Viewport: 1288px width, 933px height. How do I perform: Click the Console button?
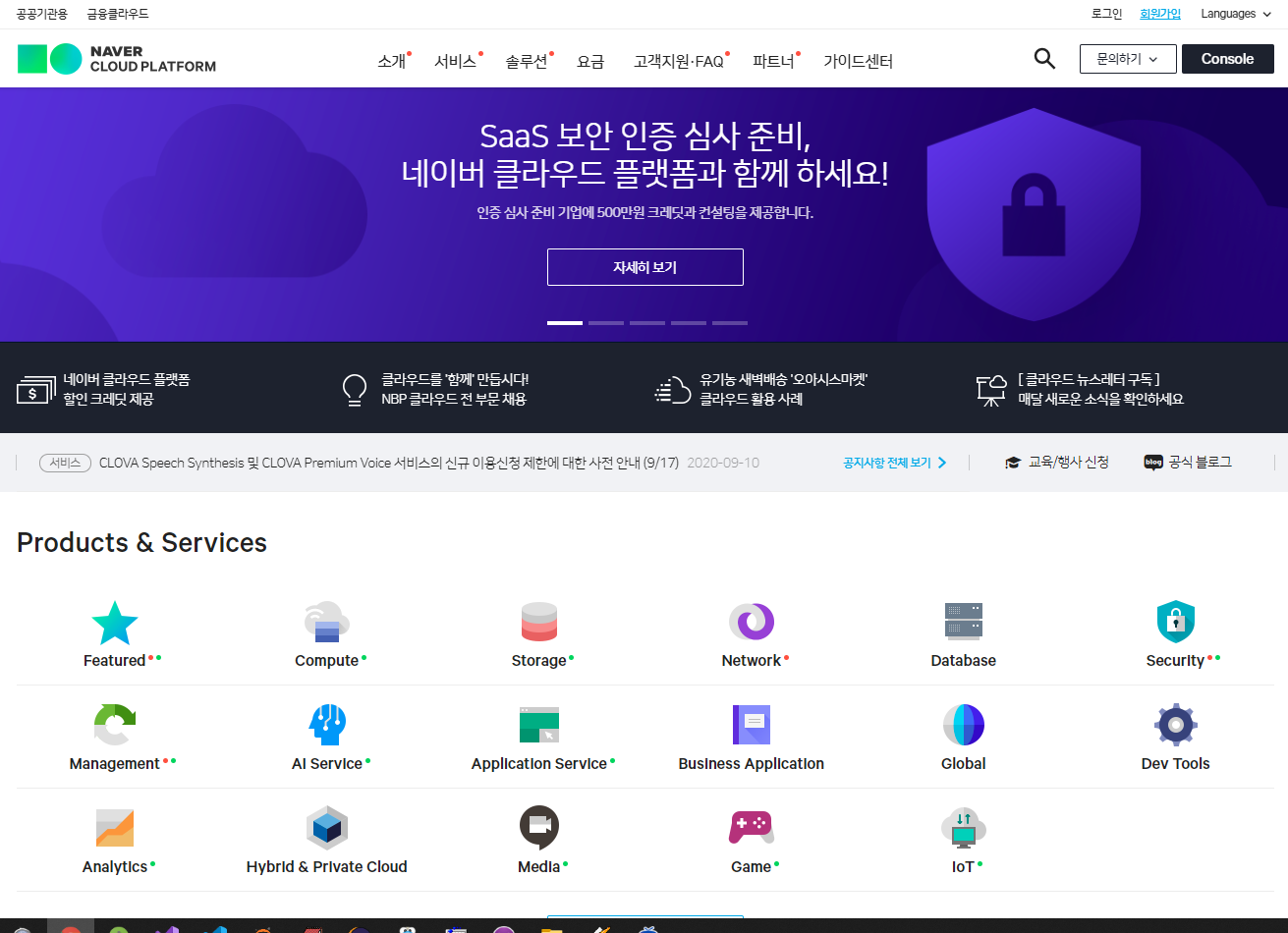(1228, 59)
